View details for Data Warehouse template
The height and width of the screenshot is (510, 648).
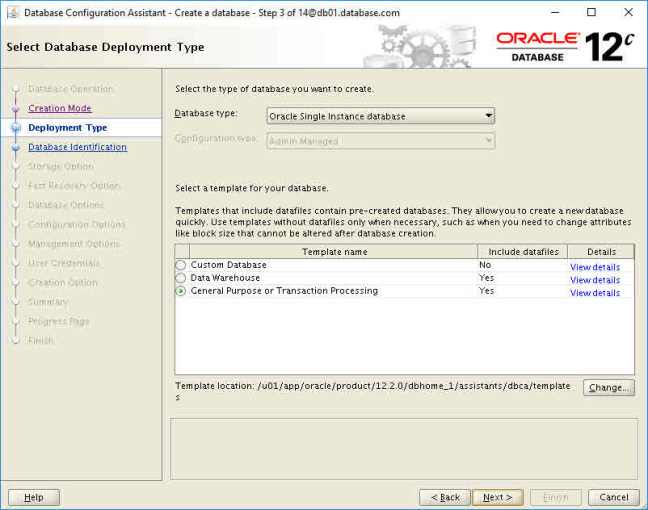(595, 280)
